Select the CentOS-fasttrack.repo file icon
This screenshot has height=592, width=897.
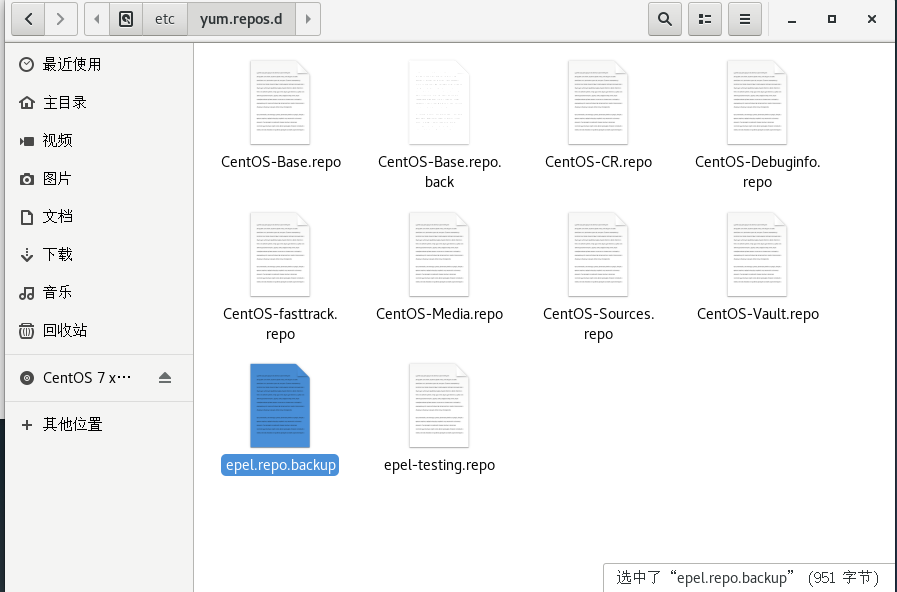[280, 255]
